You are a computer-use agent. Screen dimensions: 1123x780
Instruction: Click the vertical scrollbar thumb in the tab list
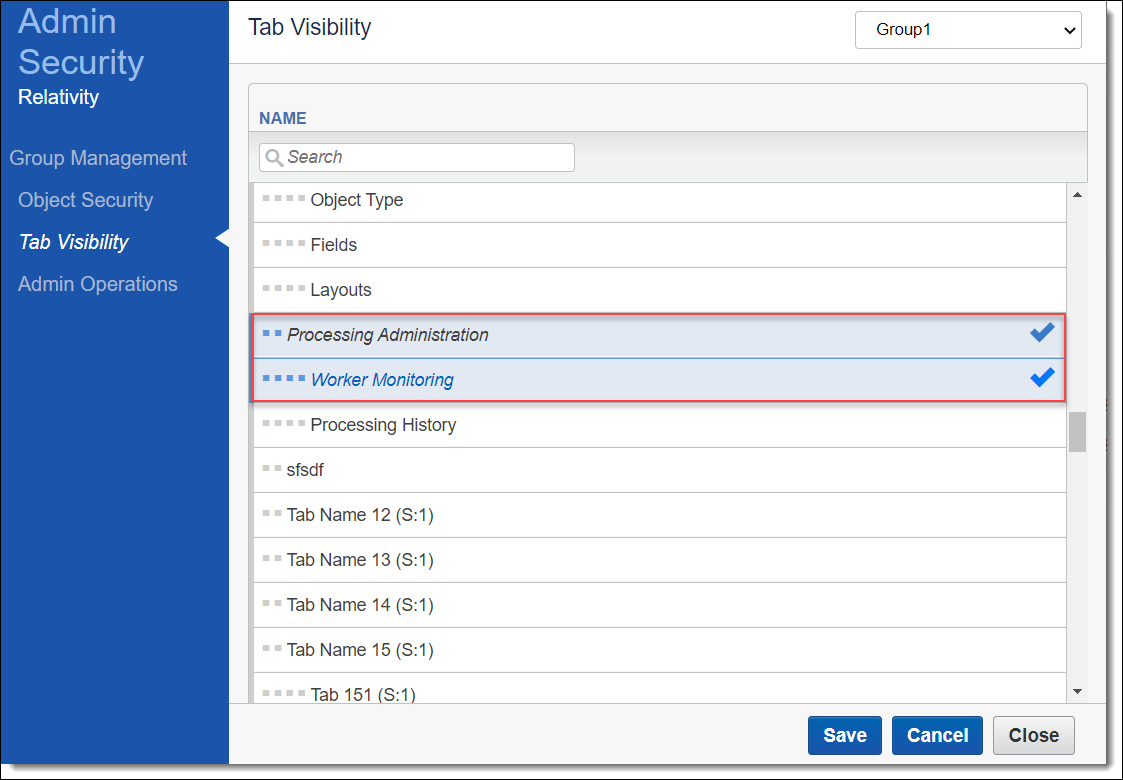1077,432
